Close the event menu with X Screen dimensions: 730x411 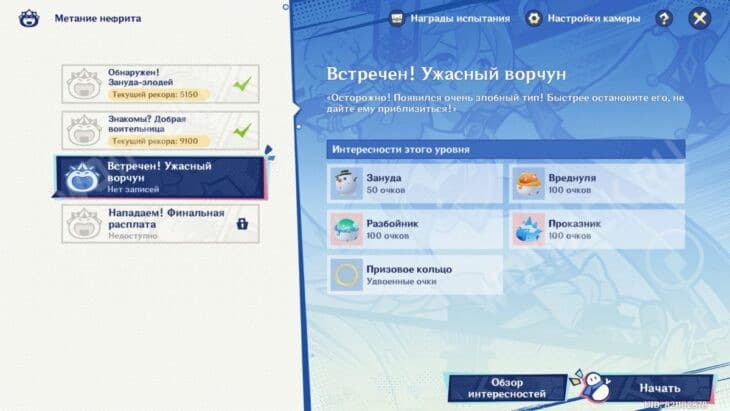pyautogui.click(x=699, y=19)
